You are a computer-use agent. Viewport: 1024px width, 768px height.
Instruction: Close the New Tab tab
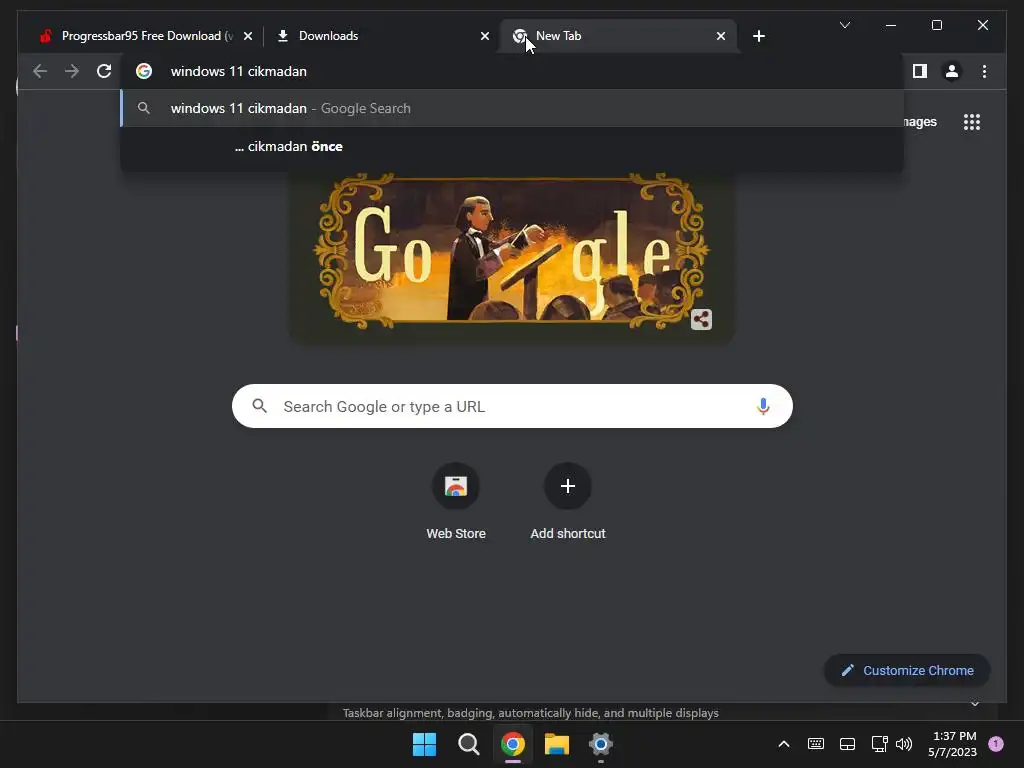pos(720,36)
